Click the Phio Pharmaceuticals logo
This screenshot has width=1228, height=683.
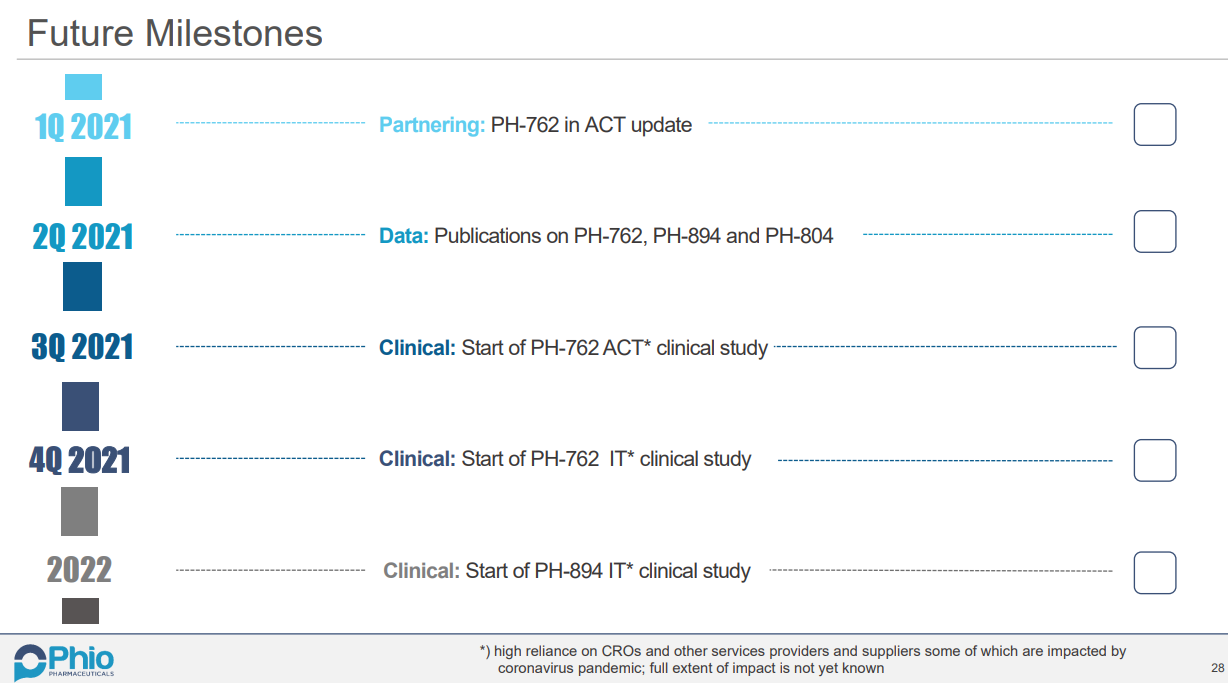tap(64, 661)
